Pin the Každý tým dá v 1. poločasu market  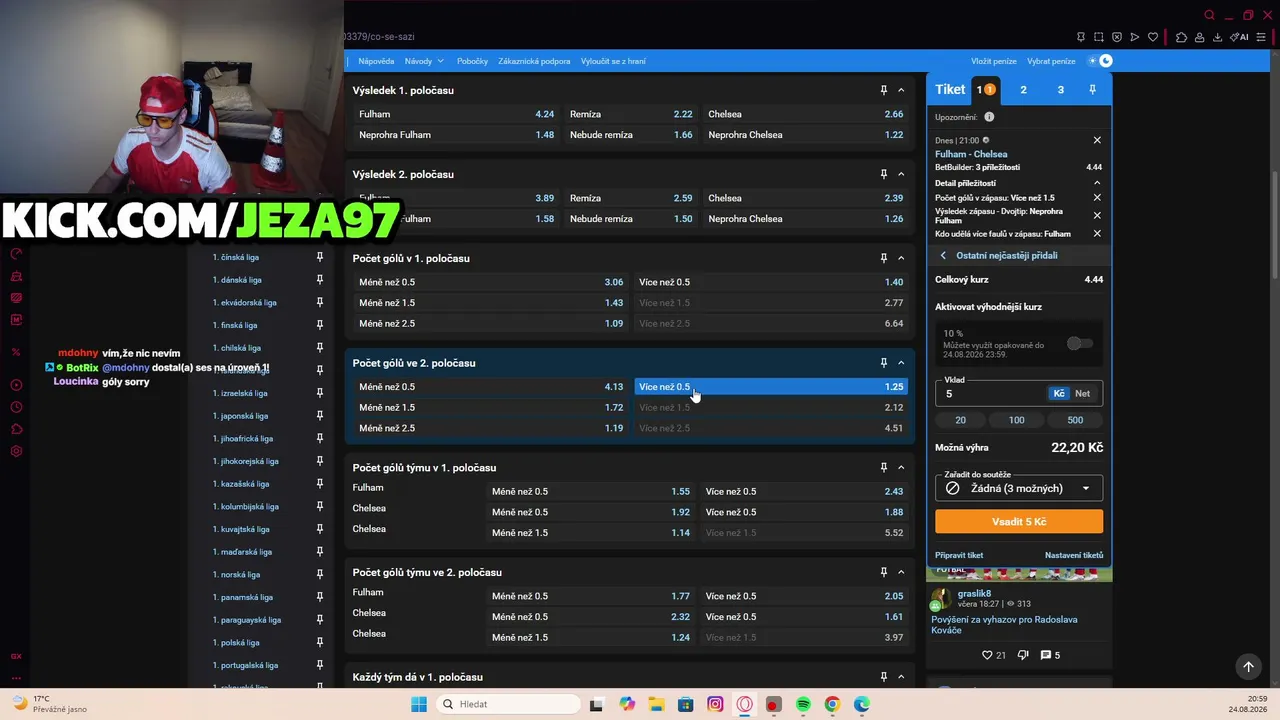point(883,677)
